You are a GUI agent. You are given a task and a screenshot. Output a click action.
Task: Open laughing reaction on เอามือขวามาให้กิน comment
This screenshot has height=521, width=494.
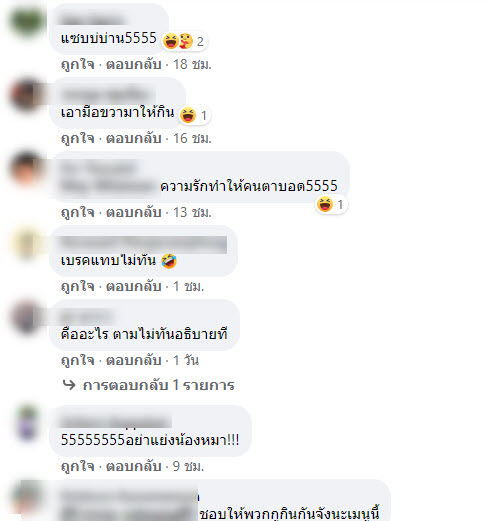(x=188, y=115)
